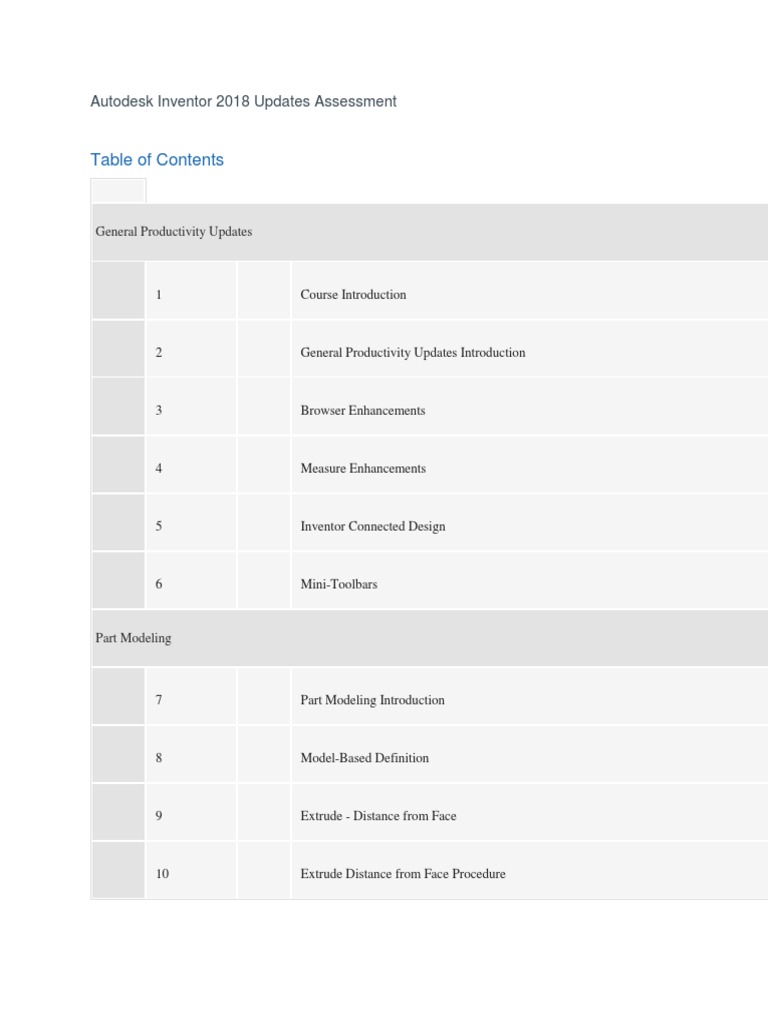This screenshot has height=1024, width=768.
Task: Click lesson number 8 in the table
Action: point(159,758)
